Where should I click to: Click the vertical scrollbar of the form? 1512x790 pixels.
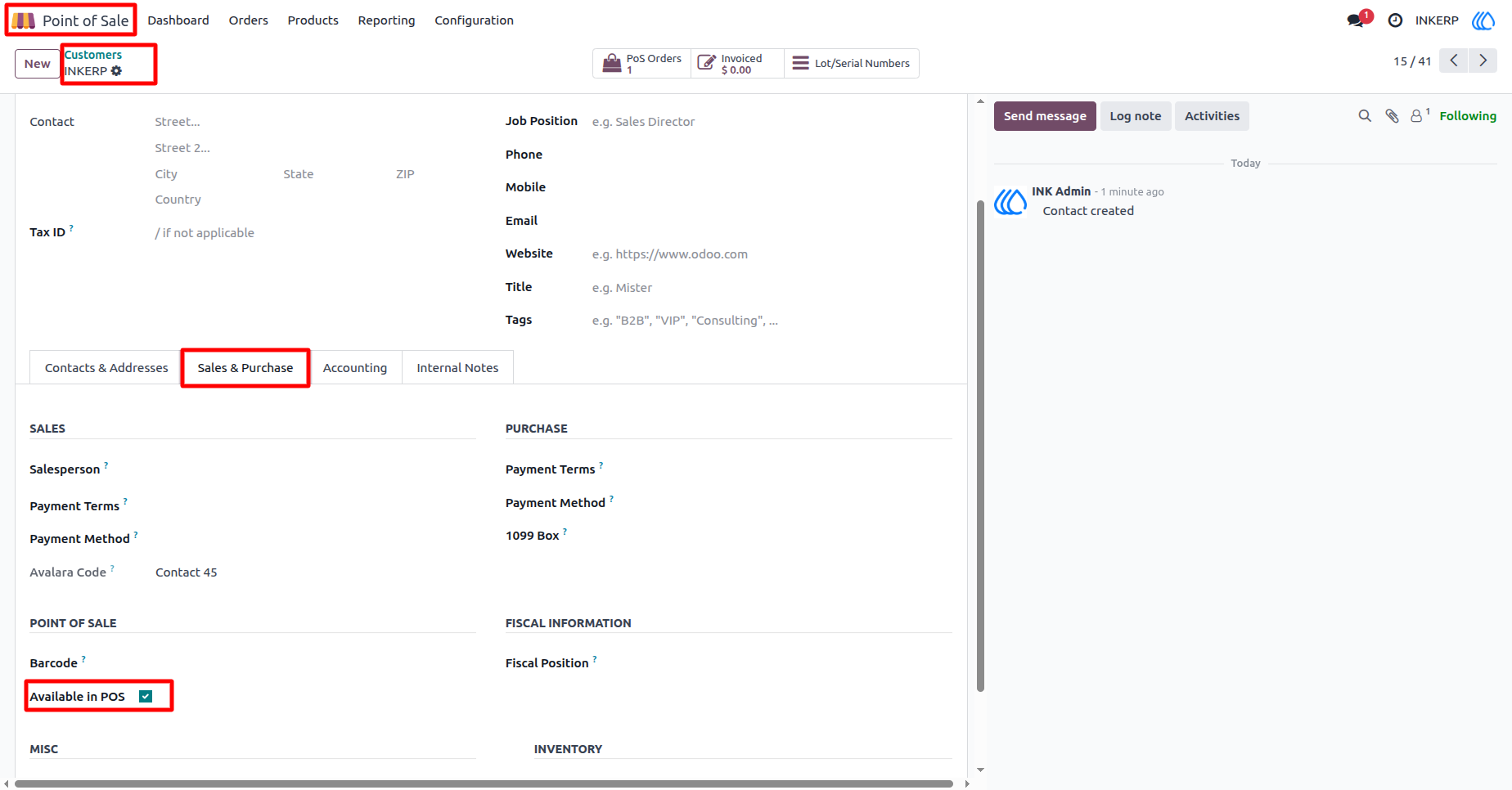click(980, 446)
